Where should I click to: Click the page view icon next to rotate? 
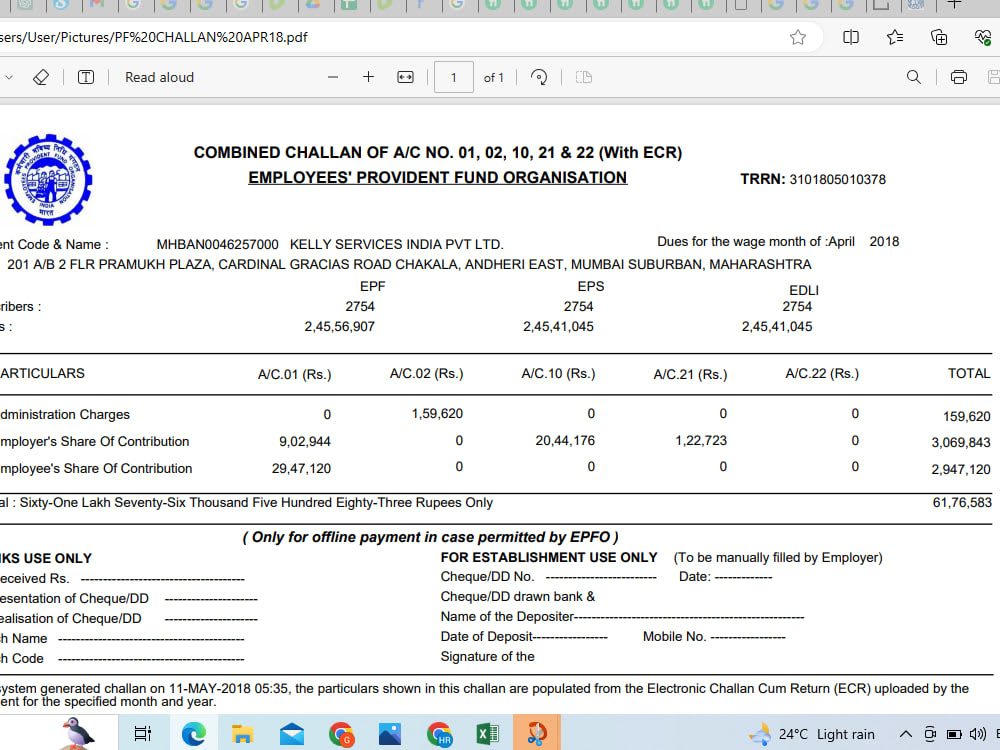click(584, 77)
